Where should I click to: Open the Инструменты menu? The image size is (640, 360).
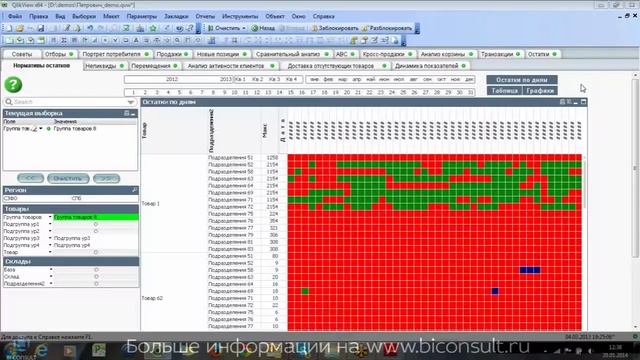[240, 16]
